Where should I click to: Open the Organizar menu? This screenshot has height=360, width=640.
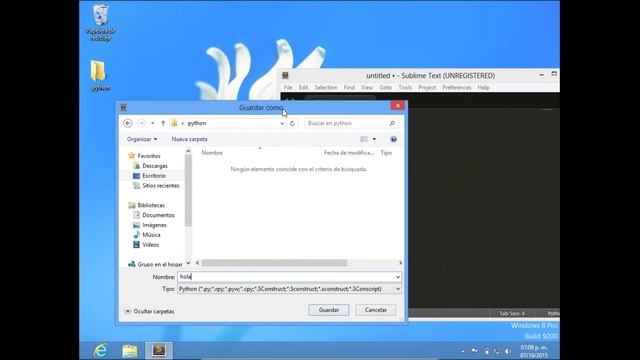click(142, 139)
